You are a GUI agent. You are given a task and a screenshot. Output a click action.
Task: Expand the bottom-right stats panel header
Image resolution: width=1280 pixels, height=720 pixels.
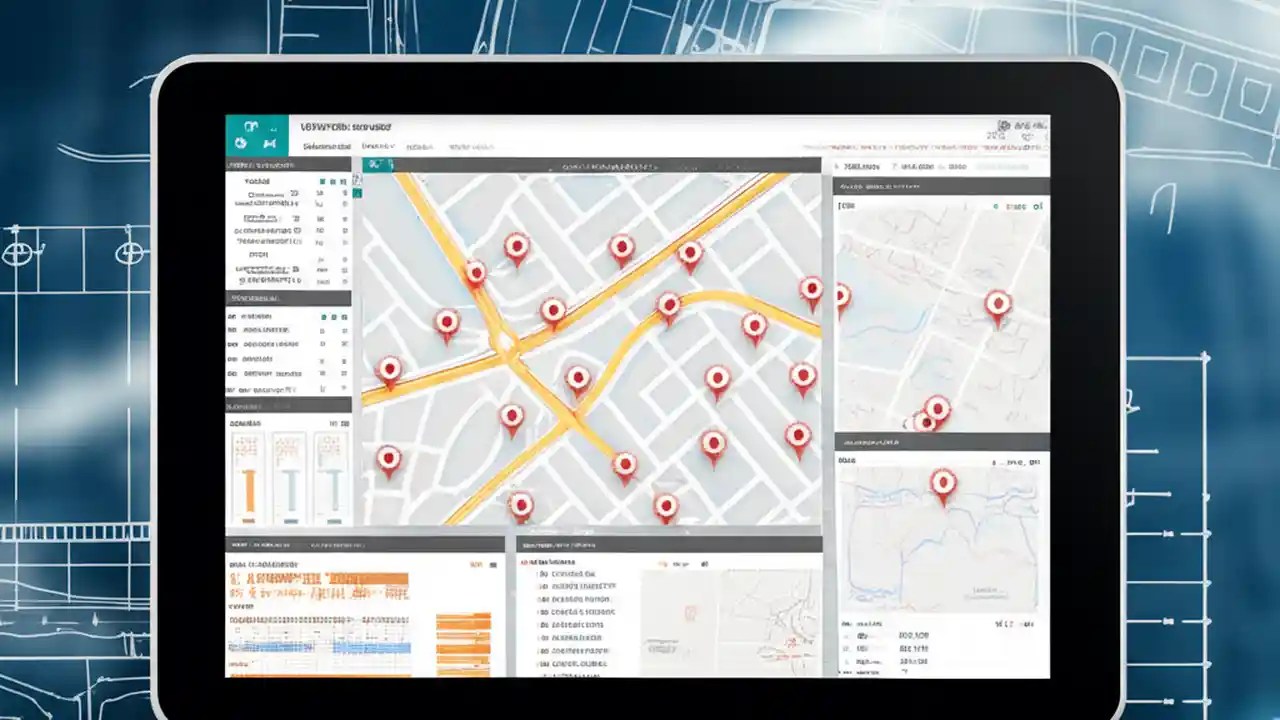[940, 442]
